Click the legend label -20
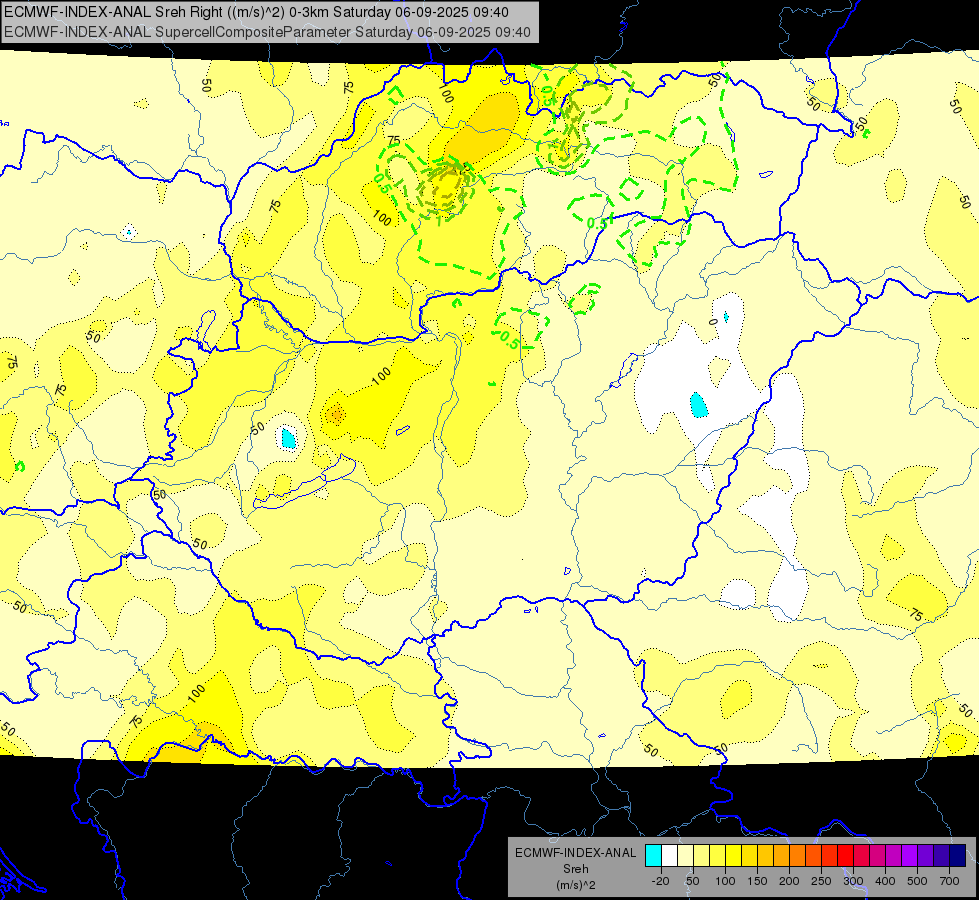The height and width of the screenshot is (900, 979). (660, 881)
